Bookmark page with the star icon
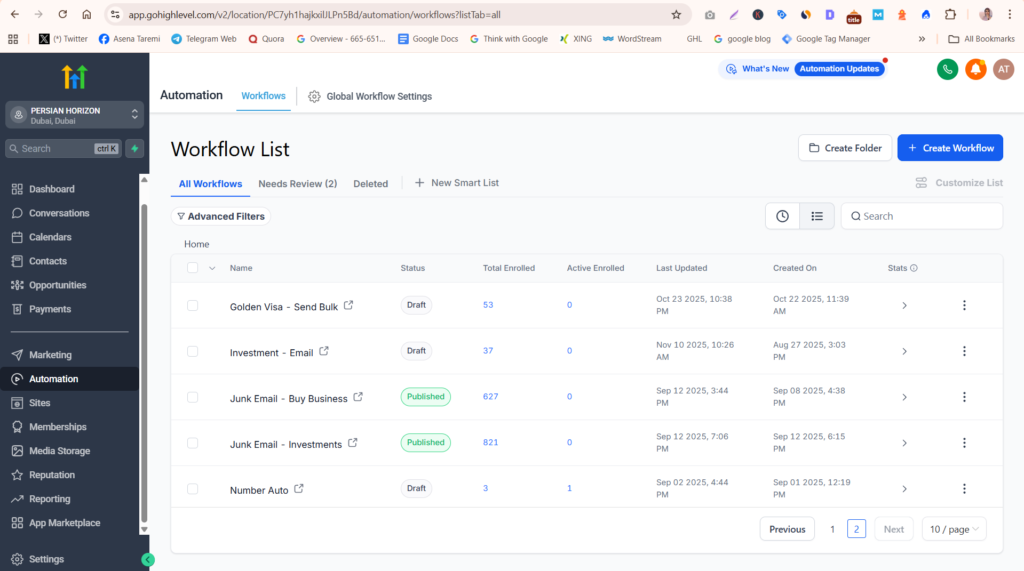Viewport: 1024px width, 571px height. pos(676,14)
